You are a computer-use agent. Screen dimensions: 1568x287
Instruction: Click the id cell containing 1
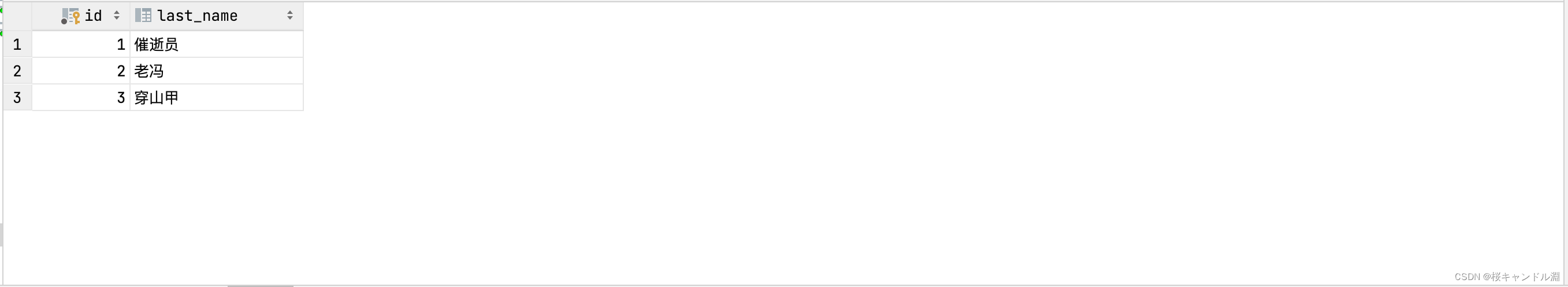(81, 45)
